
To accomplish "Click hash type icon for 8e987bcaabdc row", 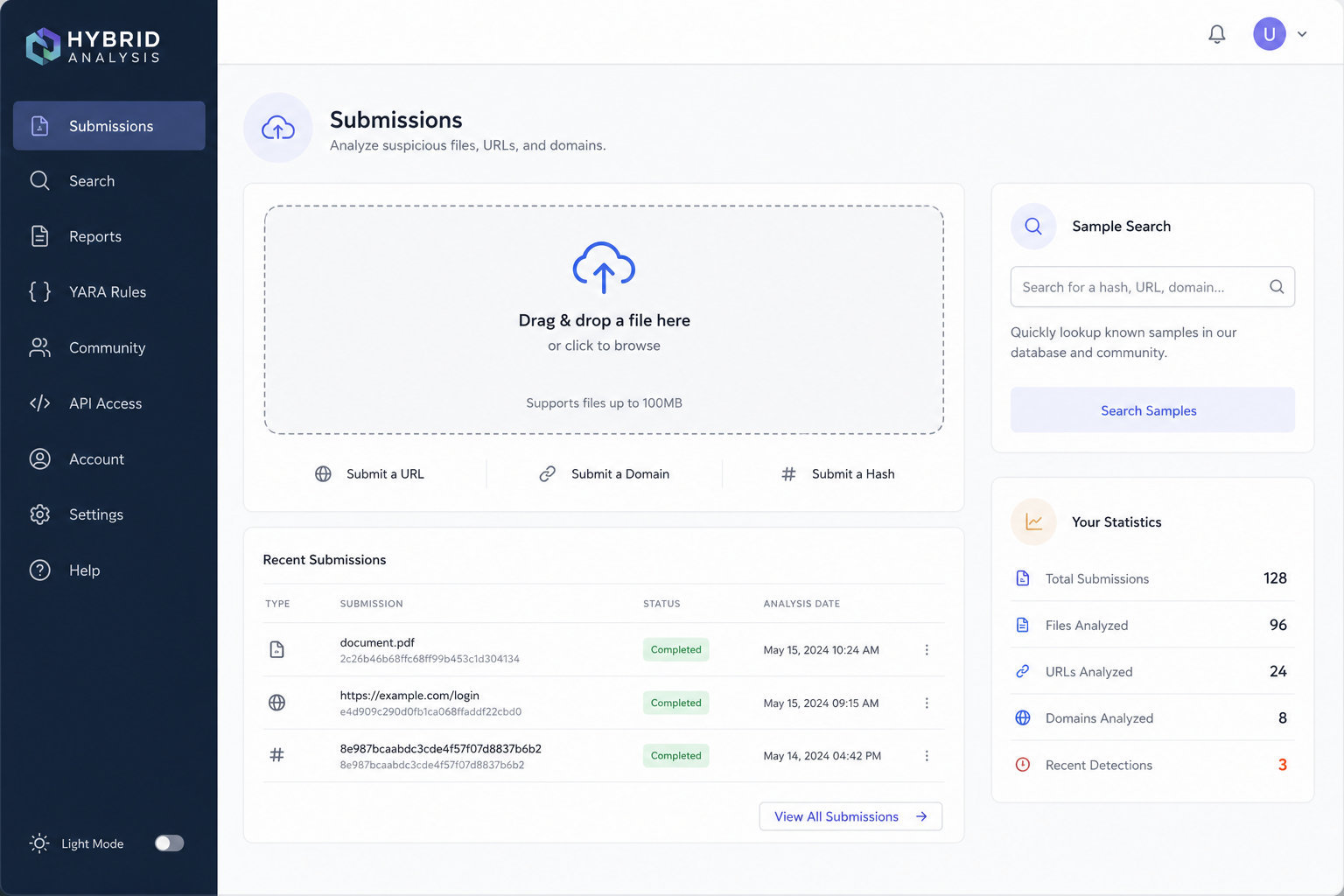I will [276, 755].
